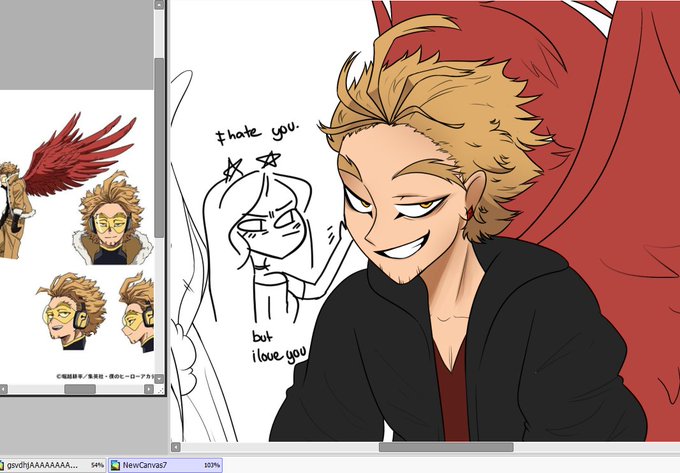Click the reference view's horizontal scrollbar left arrow
The width and height of the screenshot is (680, 473).
[x=3, y=389]
